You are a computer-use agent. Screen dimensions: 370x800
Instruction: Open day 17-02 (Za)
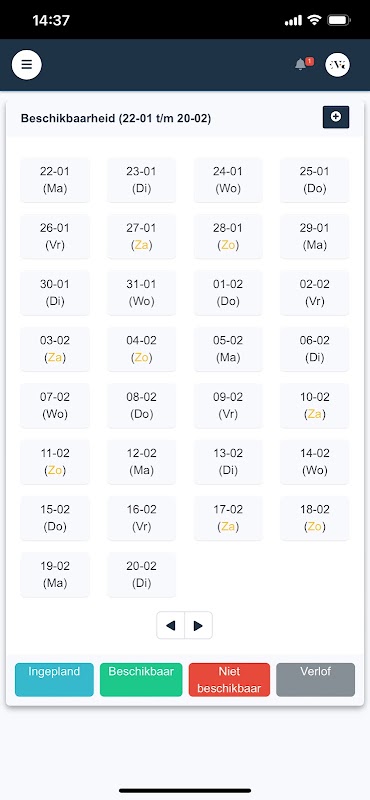(228, 518)
